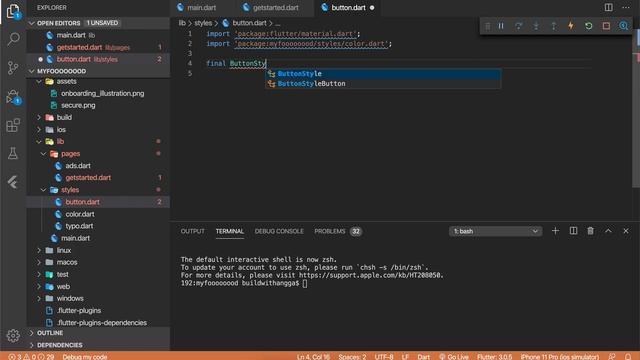Click debug Step Over

coord(518,26)
